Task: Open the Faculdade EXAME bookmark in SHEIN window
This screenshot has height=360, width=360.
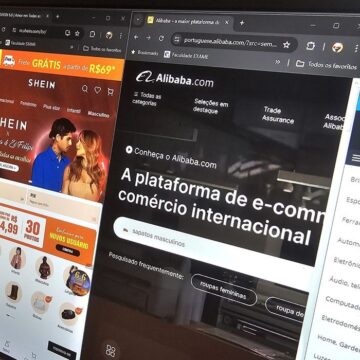Action: (20, 43)
